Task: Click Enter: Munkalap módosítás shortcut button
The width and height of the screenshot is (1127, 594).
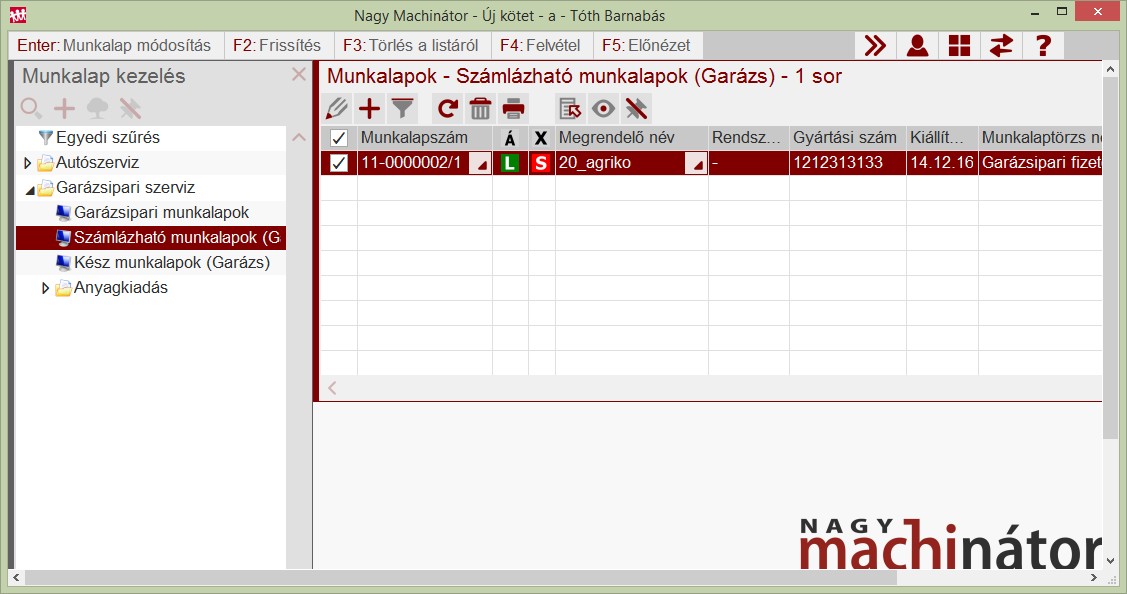Action: (114, 45)
